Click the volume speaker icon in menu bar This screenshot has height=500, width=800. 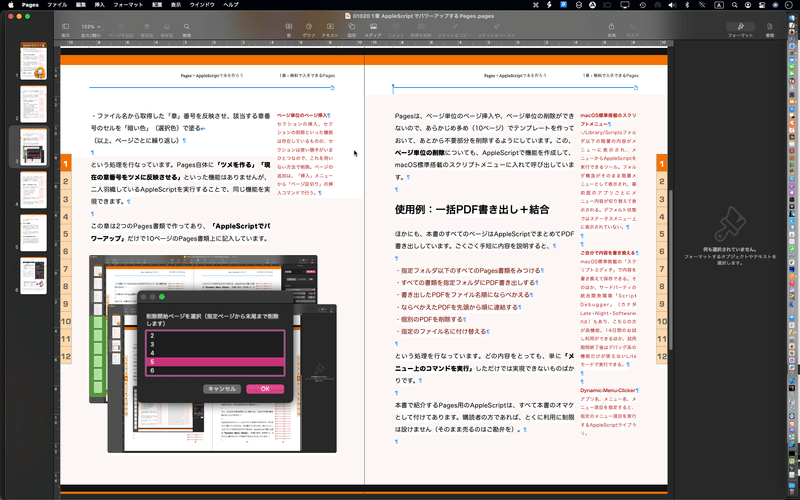click(x=672, y=5)
